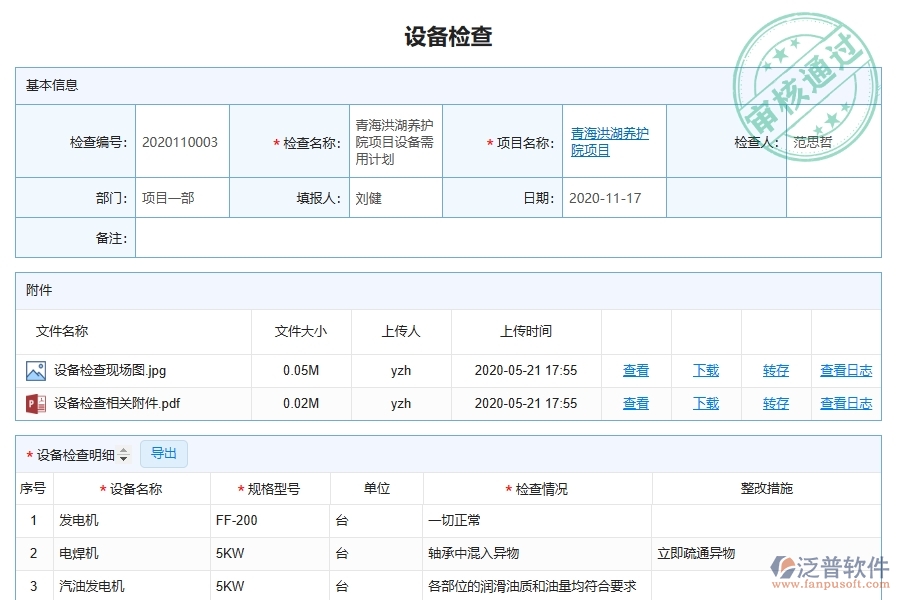Open 查看日志 for 设备检查现场图.jpg

coord(845,370)
